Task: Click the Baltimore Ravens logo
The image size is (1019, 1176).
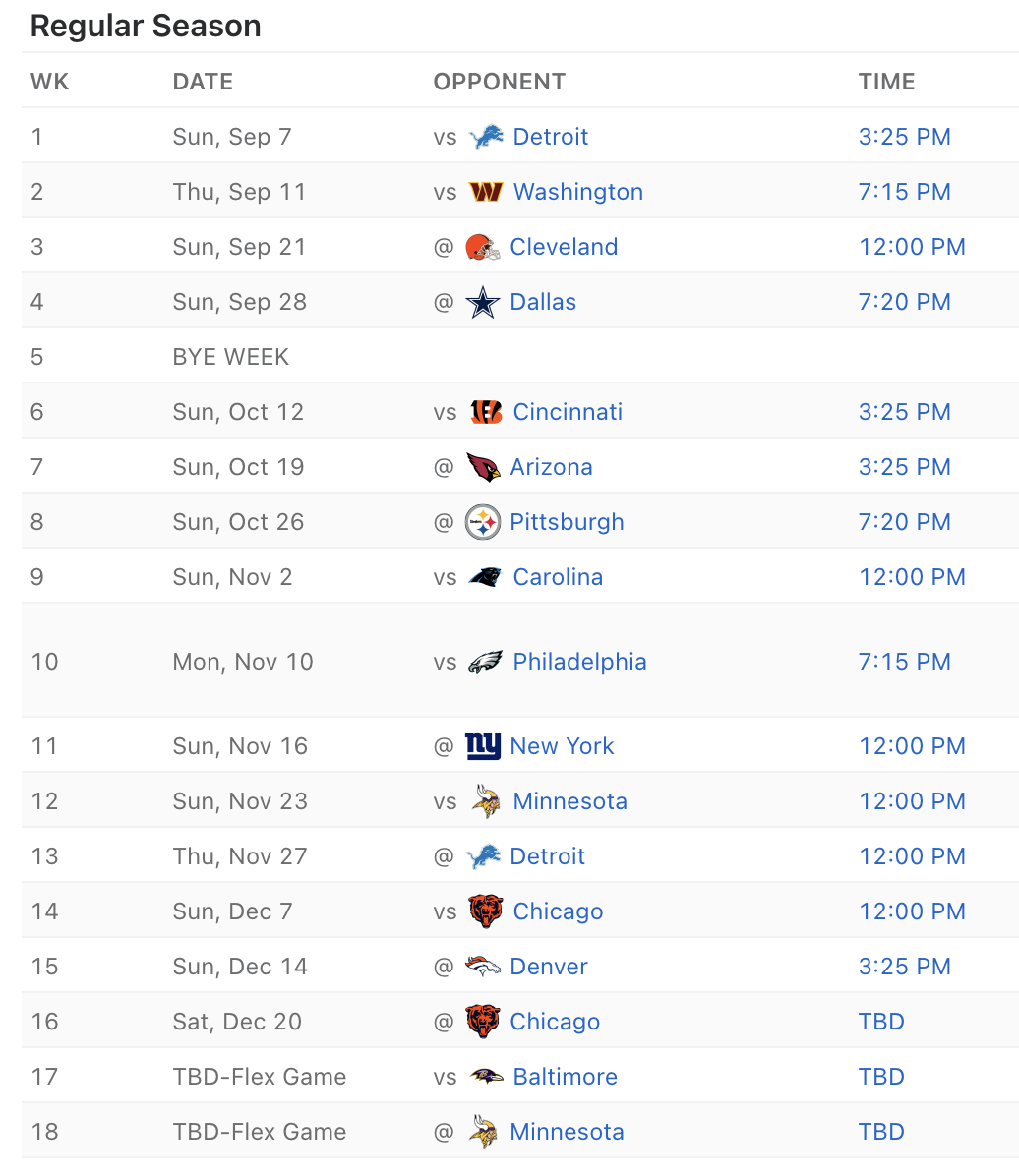Action: (x=486, y=1077)
